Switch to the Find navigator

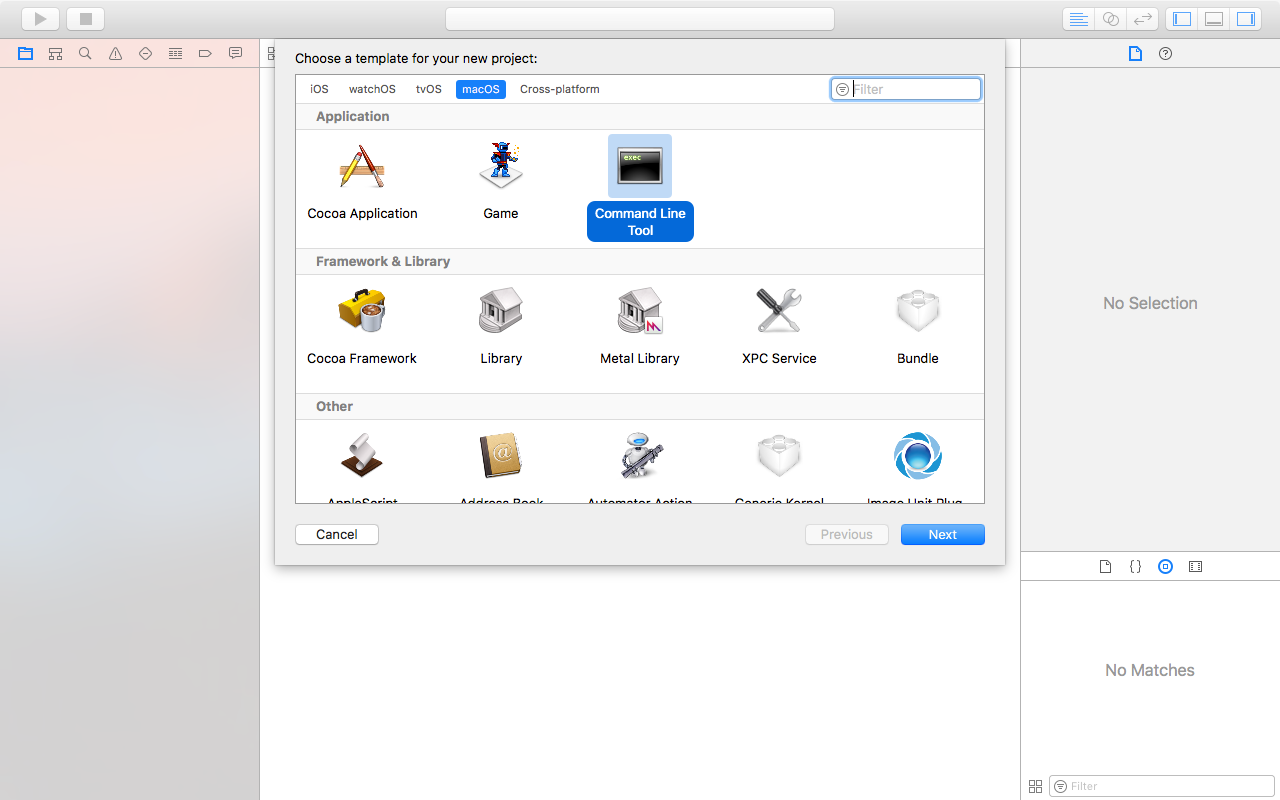point(85,53)
